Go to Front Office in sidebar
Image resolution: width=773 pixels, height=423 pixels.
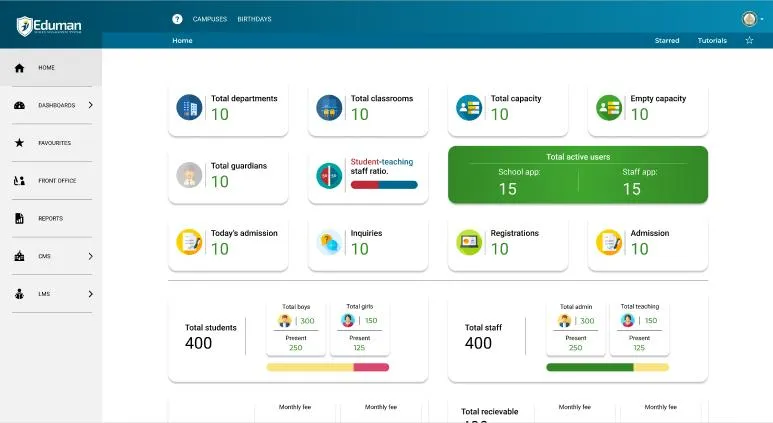(x=57, y=181)
